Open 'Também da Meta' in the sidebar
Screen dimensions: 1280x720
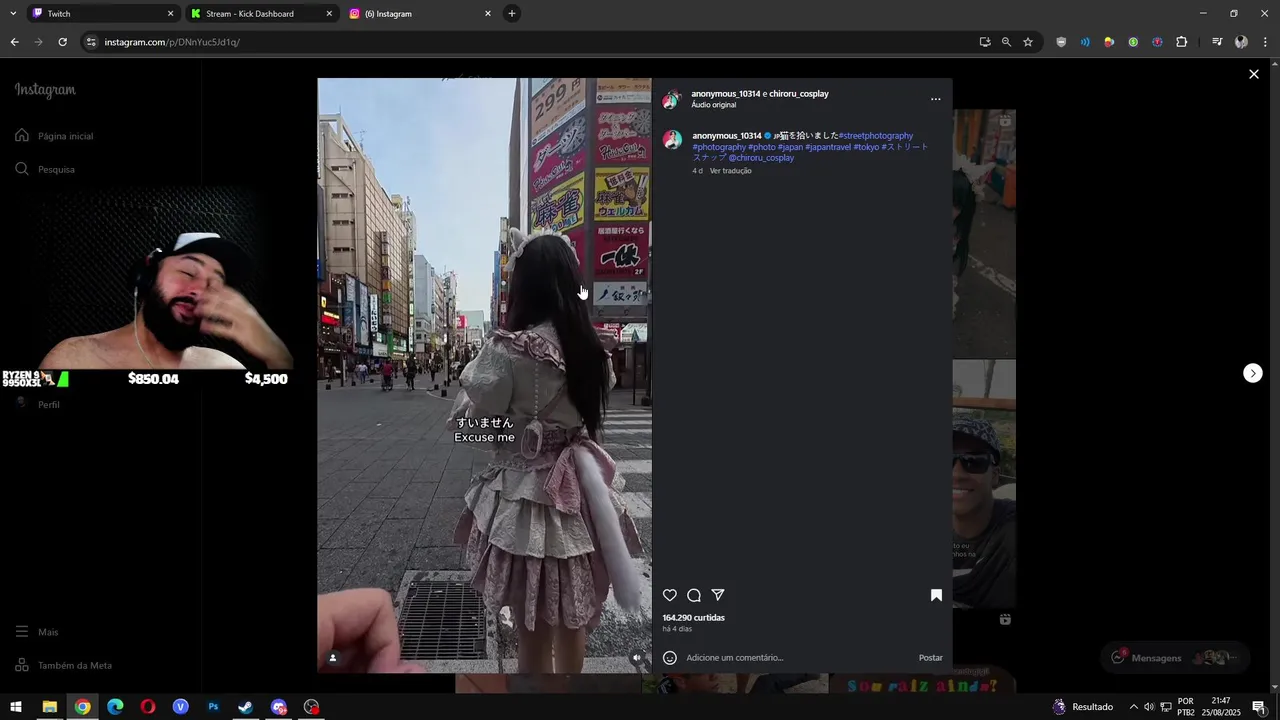pos(64,665)
